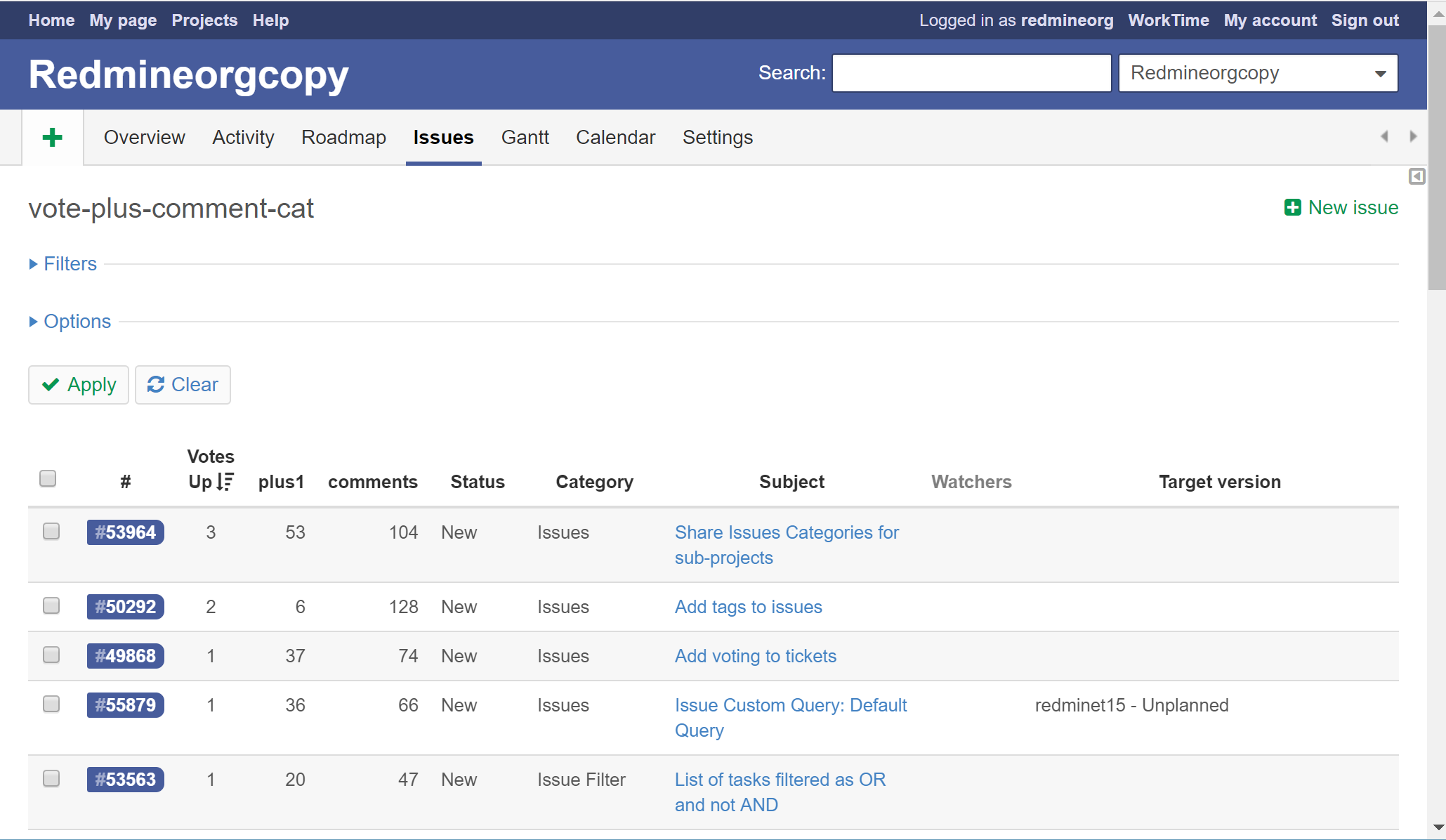Screen dimensions: 1446x840
Task: Click the Search label link
Action: point(791,73)
